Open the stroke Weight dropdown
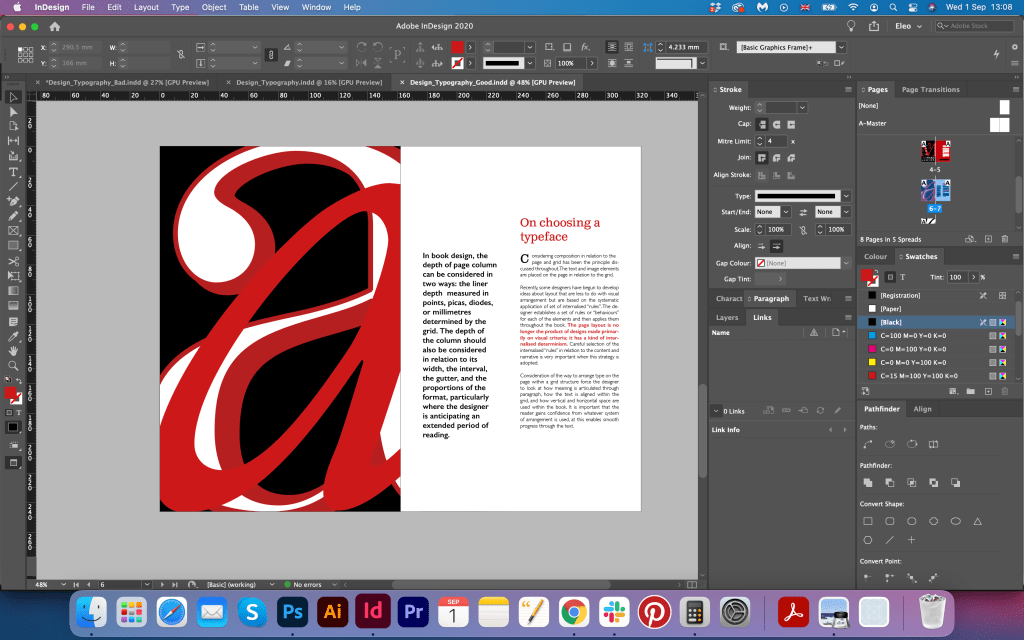Screen dimensions: 1024x640 pyautogui.click(x=802, y=107)
